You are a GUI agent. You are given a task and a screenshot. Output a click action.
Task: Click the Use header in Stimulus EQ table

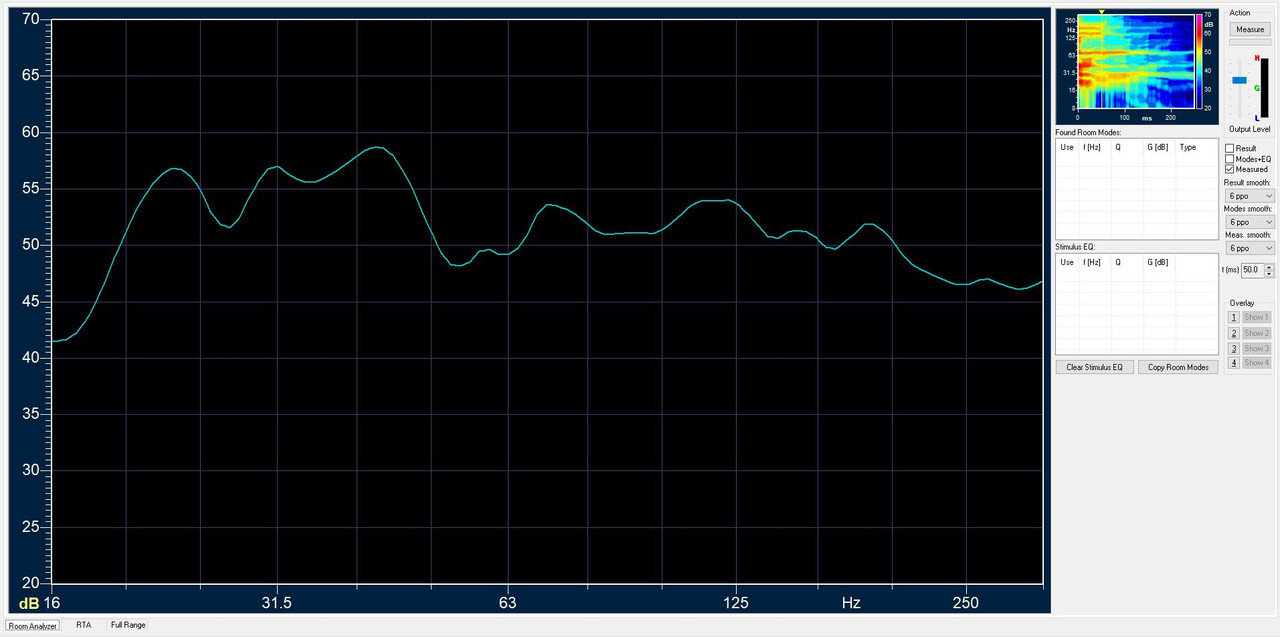click(1067, 262)
